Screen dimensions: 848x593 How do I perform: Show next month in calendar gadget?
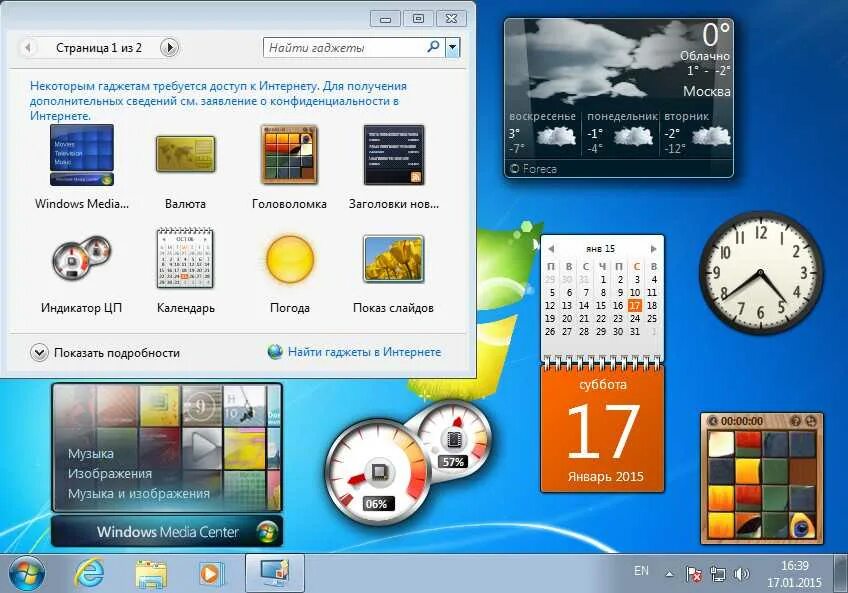click(653, 248)
